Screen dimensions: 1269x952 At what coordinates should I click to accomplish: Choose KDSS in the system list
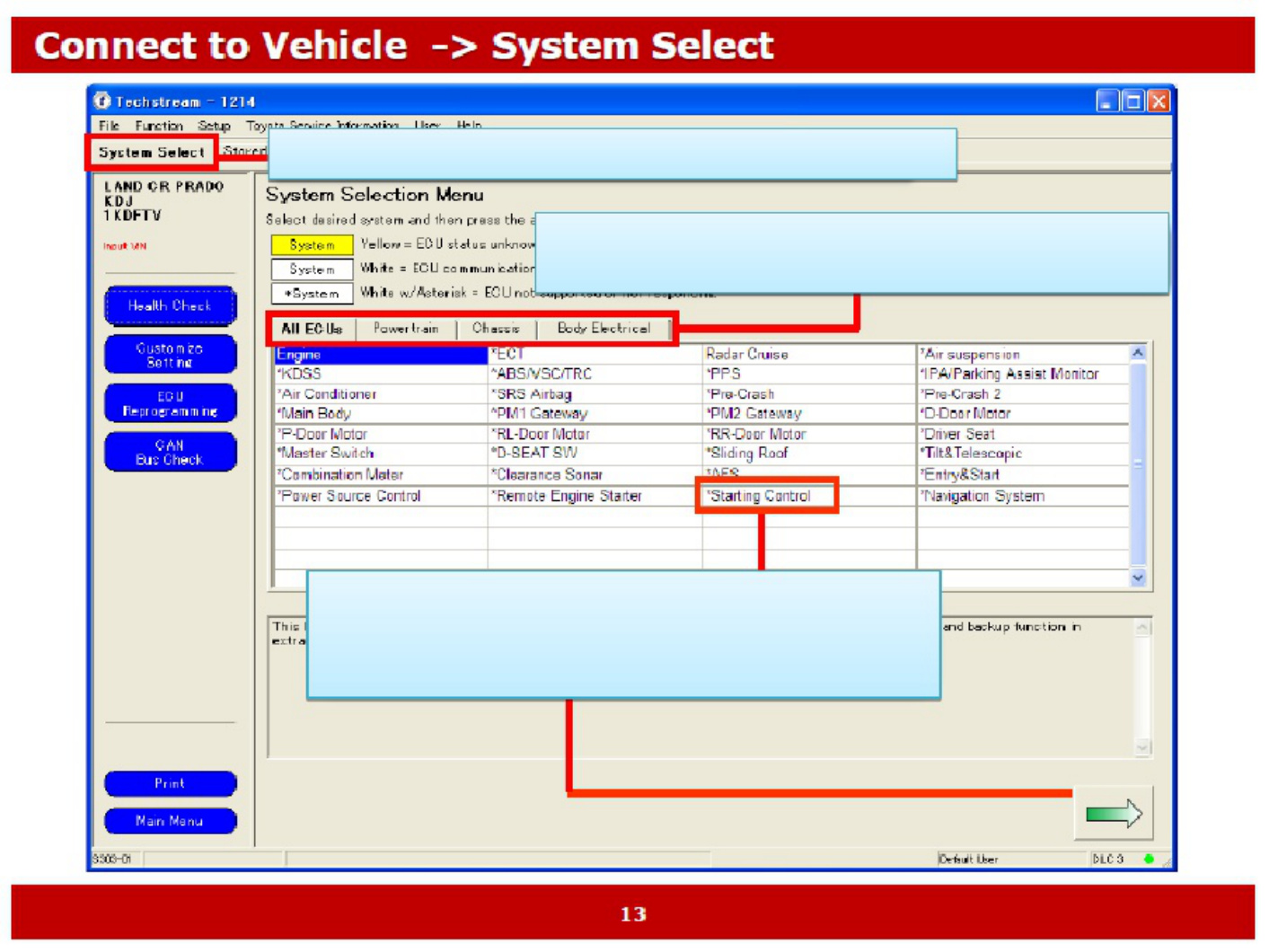[x=381, y=374]
